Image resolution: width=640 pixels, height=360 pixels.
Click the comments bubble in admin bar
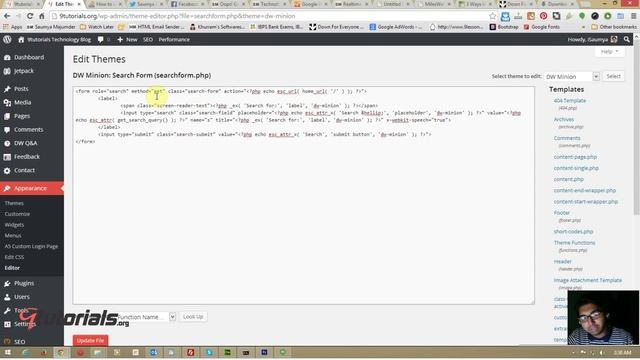(x=101, y=40)
